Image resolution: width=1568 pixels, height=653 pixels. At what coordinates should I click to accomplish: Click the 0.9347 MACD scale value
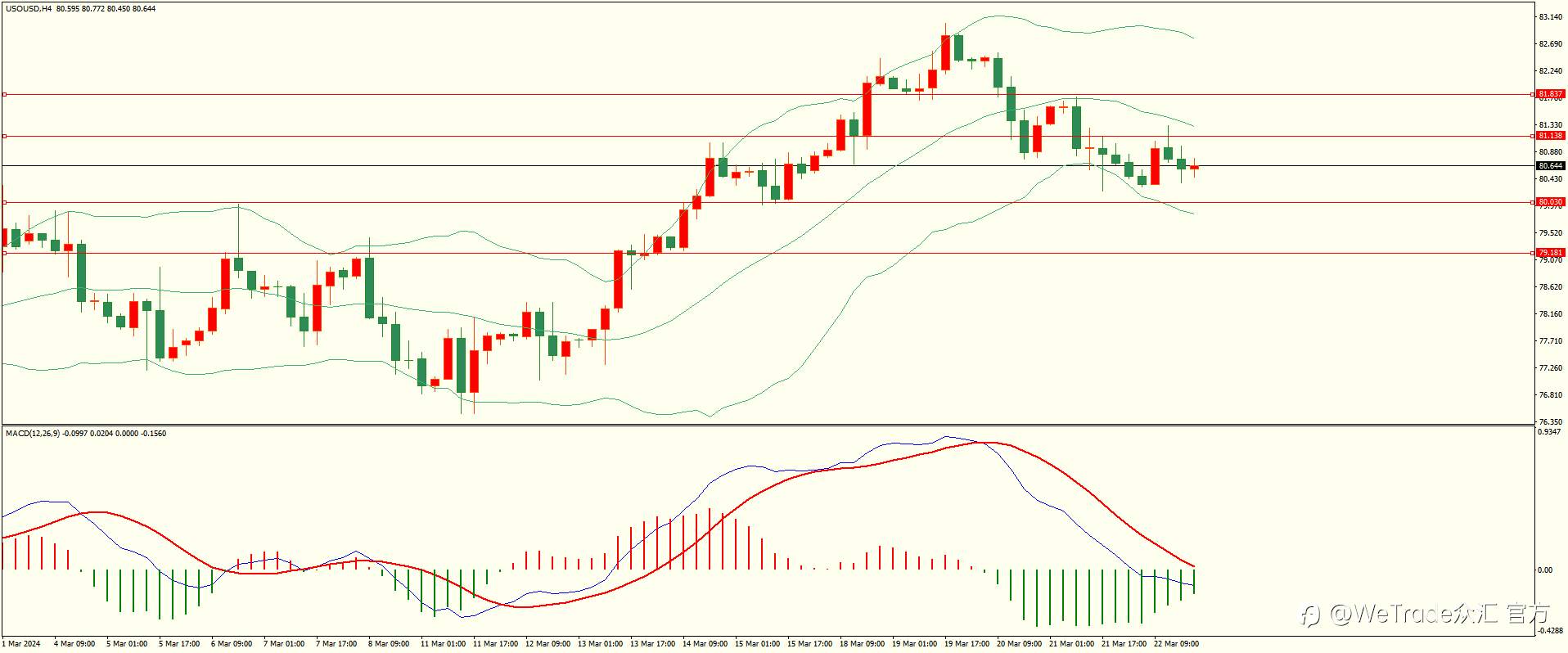click(x=1550, y=431)
